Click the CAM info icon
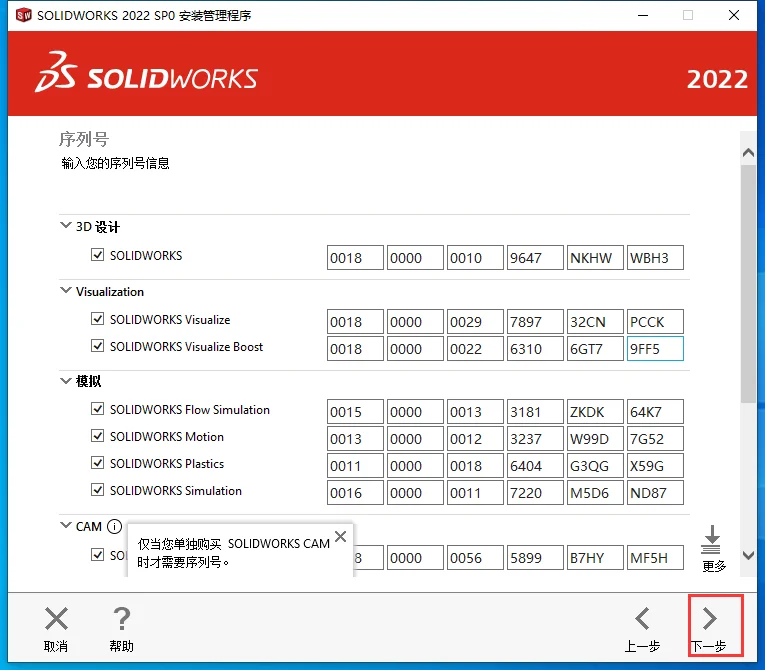The height and width of the screenshot is (670, 765). coord(114,527)
